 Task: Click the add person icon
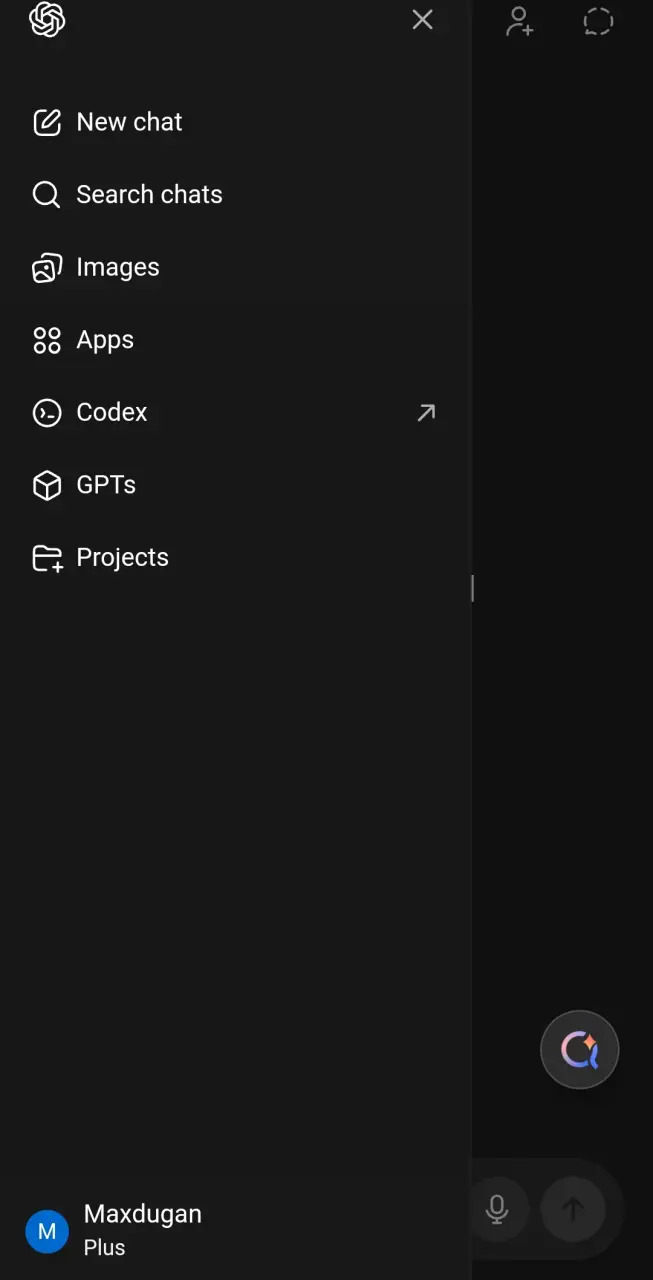[x=519, y=21]
